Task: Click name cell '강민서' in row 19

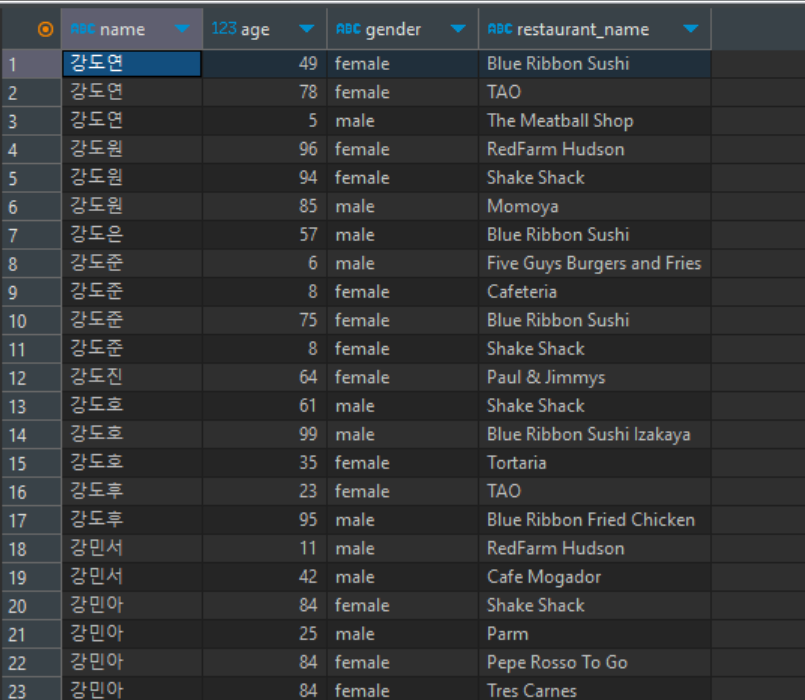Action: 132,577
